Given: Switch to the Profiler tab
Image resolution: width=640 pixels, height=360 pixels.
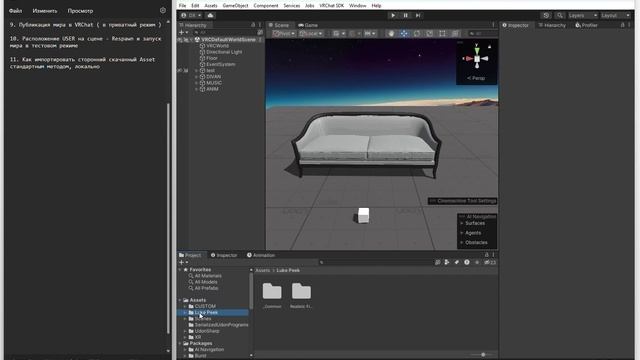Looking at the screenshot, I should pyautogui.click(x=587, y=25).
